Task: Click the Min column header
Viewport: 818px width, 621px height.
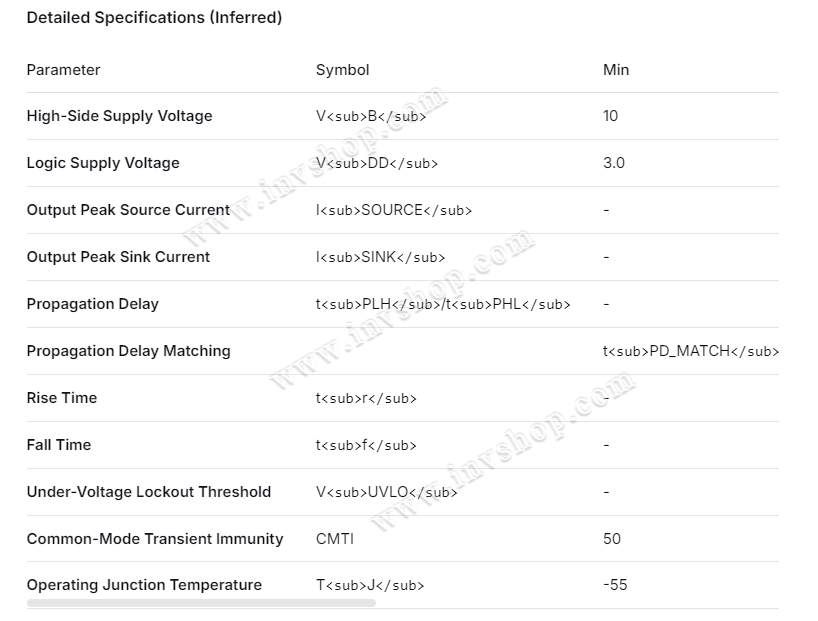Action: point(616,70)
